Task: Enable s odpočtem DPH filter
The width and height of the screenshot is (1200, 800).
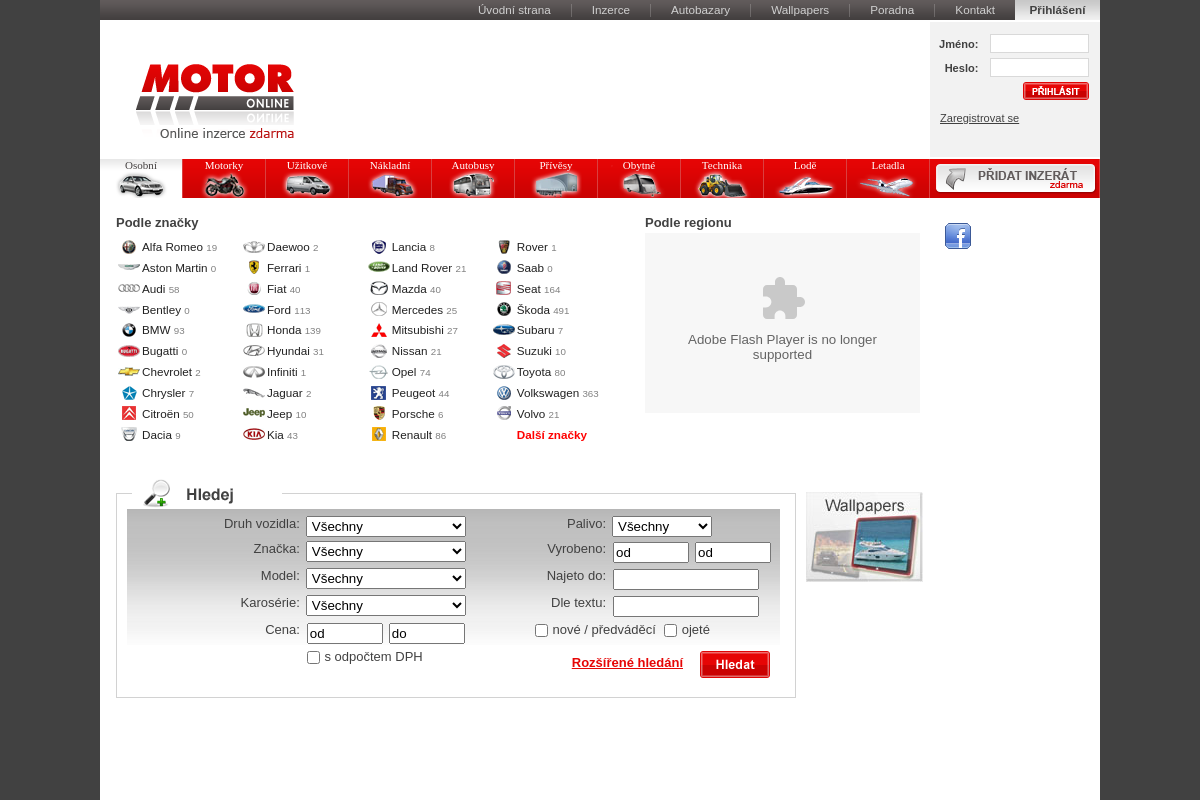Action: (313, 657)
